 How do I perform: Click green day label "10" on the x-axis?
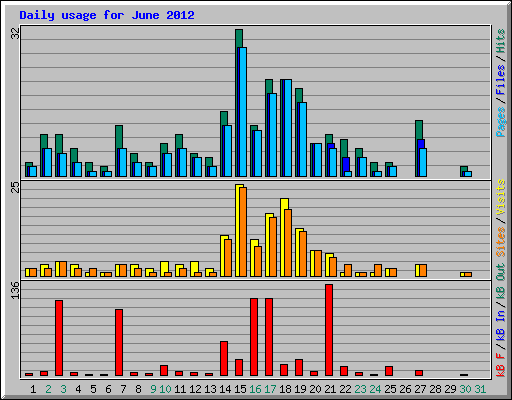[x=165, y=389]
